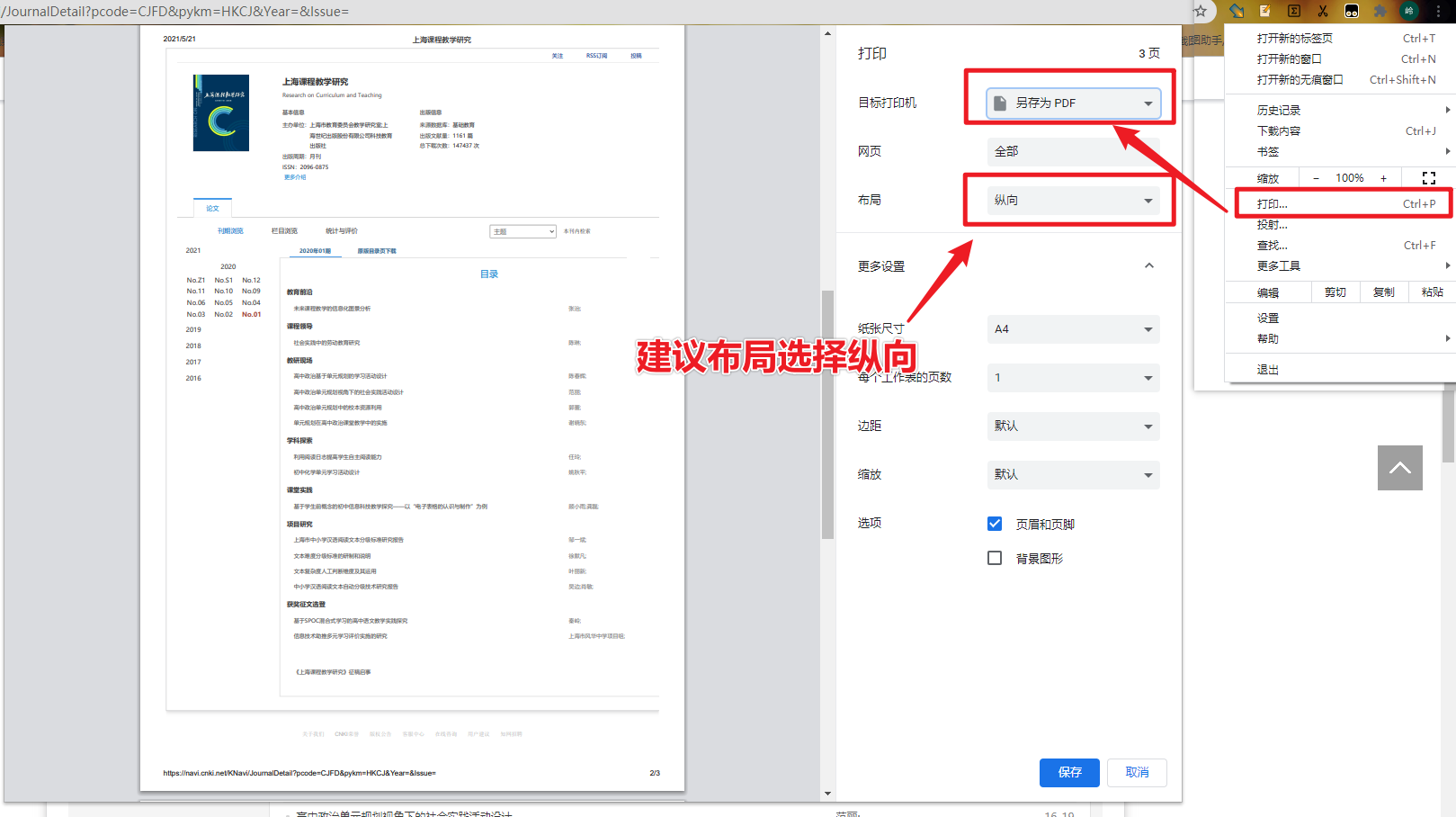Image resolution: width=1456 pixels, height=817 pixels.
Task: Click the scissors extension icon
Action: pos(1323,11)
